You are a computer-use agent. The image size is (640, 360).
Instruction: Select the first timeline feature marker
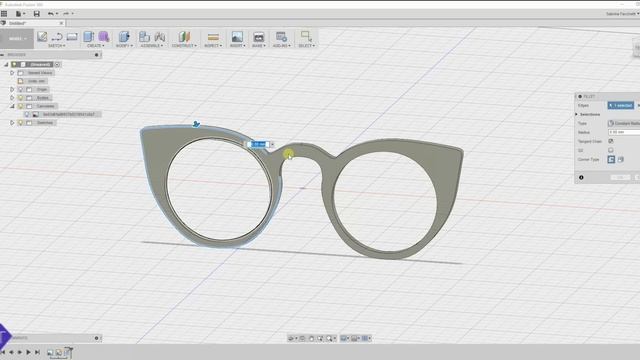[50, 352]
